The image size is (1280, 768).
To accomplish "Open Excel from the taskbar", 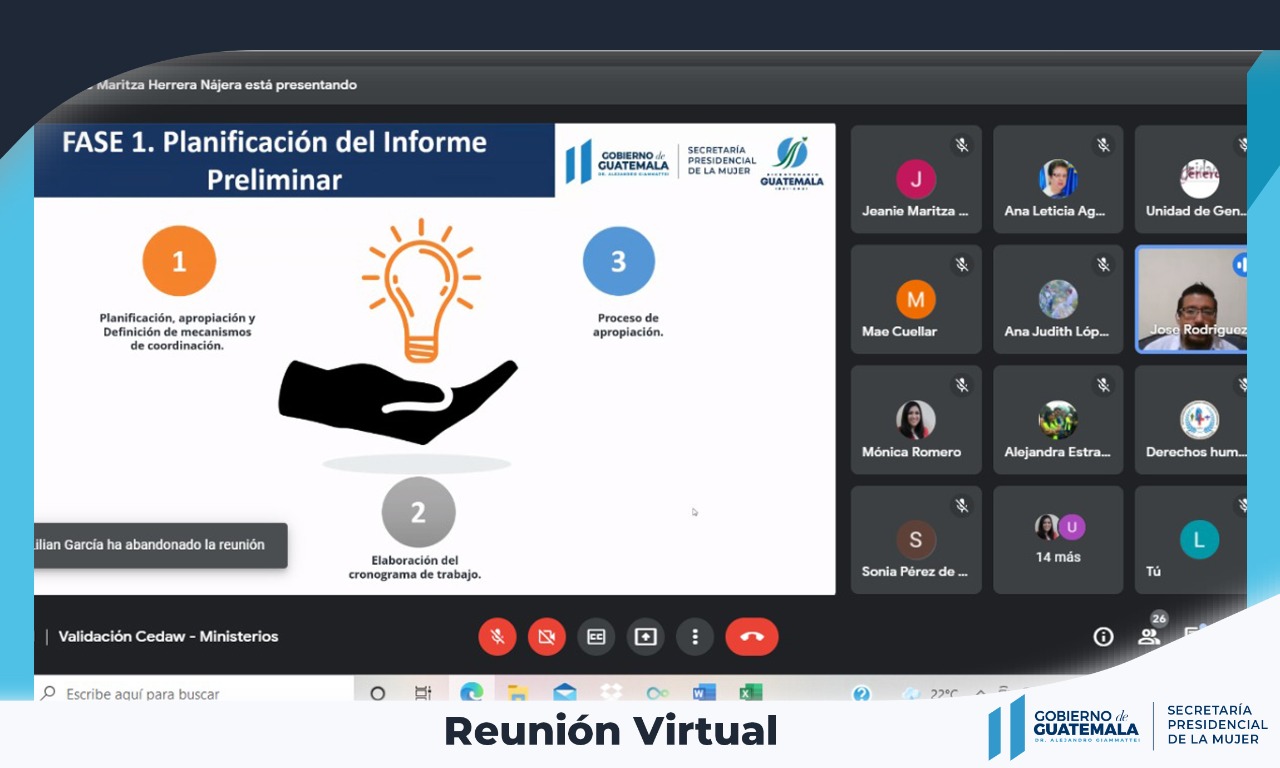I will click(750, 692).
